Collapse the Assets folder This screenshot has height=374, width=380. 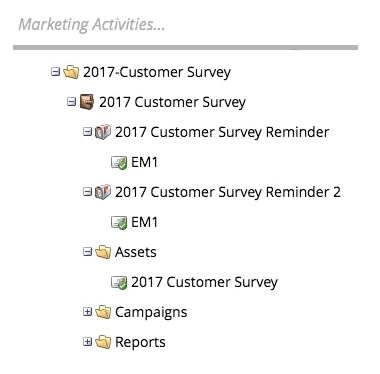(x=87, y=252)
